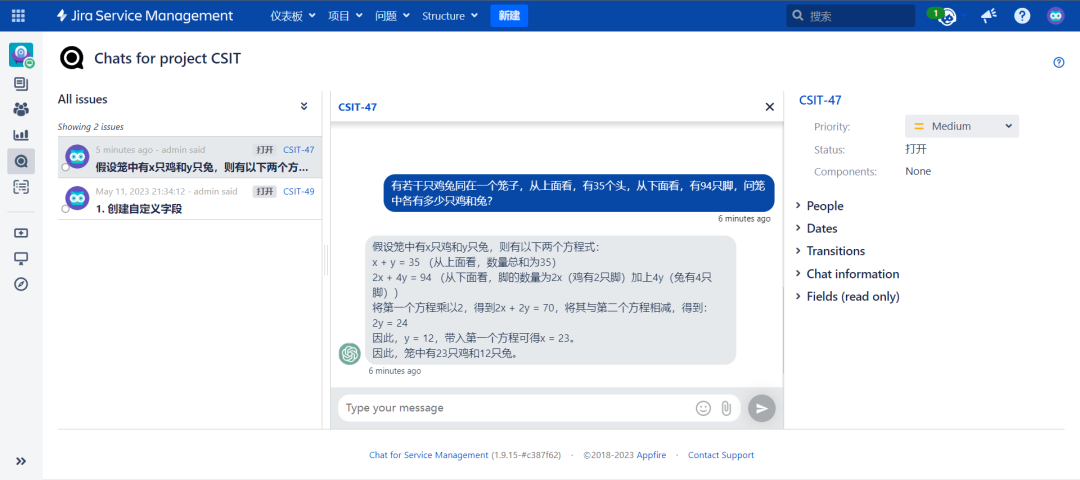Open the 问题 menu
Viewport: 1080px width, 480px height.
393,16
